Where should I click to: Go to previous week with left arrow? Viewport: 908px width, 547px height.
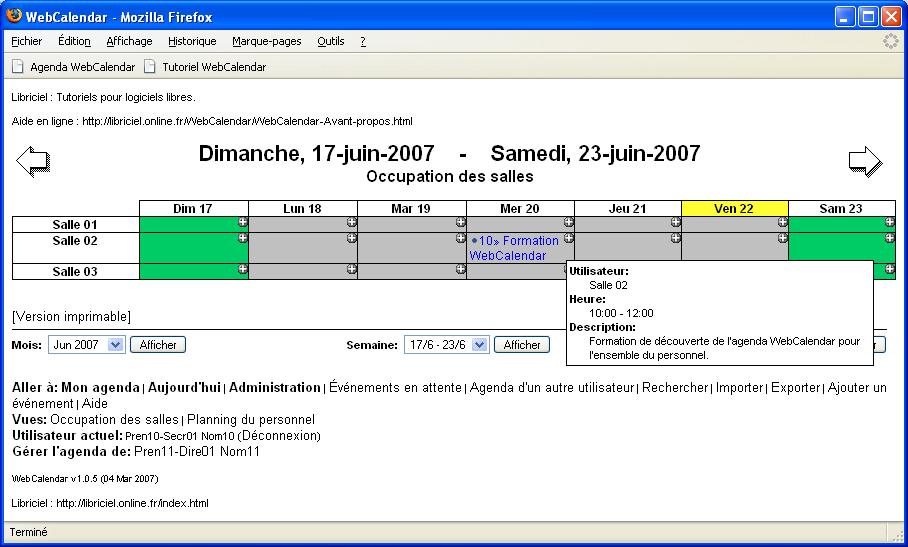(33, 161)
